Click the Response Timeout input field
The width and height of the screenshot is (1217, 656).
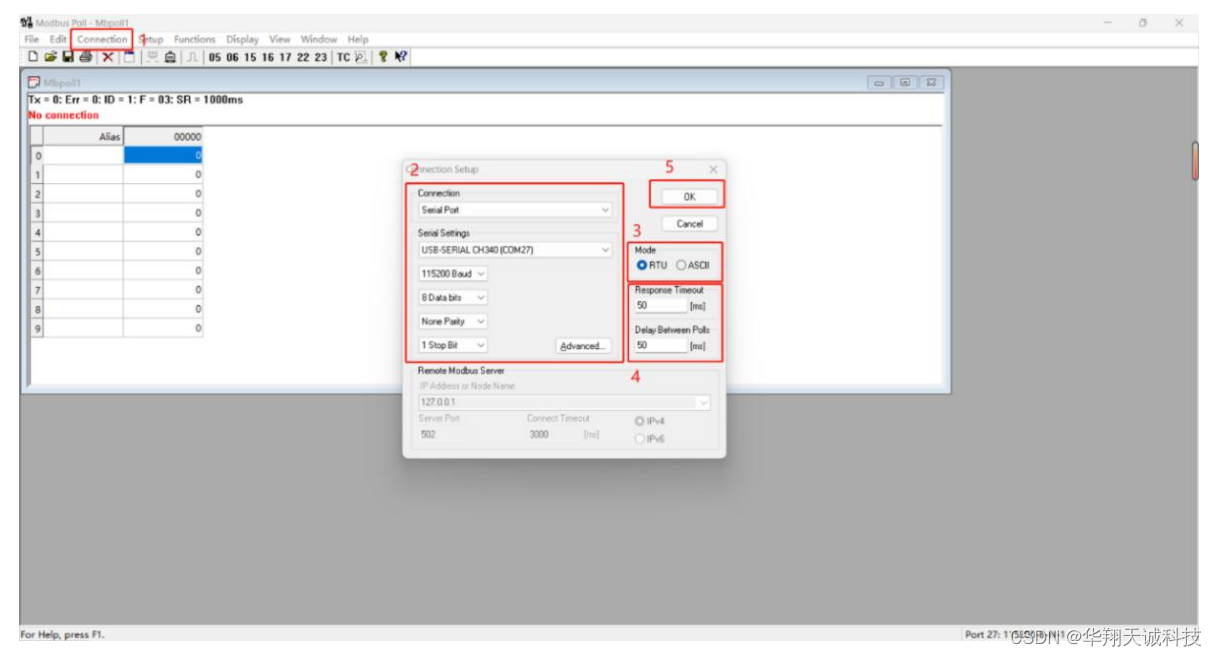[x=660, y=306]
